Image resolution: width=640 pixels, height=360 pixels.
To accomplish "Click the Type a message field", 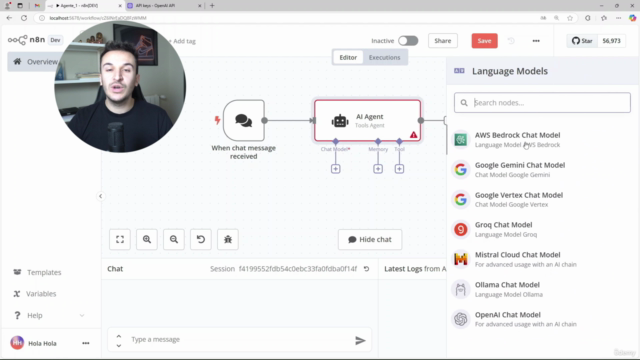I will [239, 340].
